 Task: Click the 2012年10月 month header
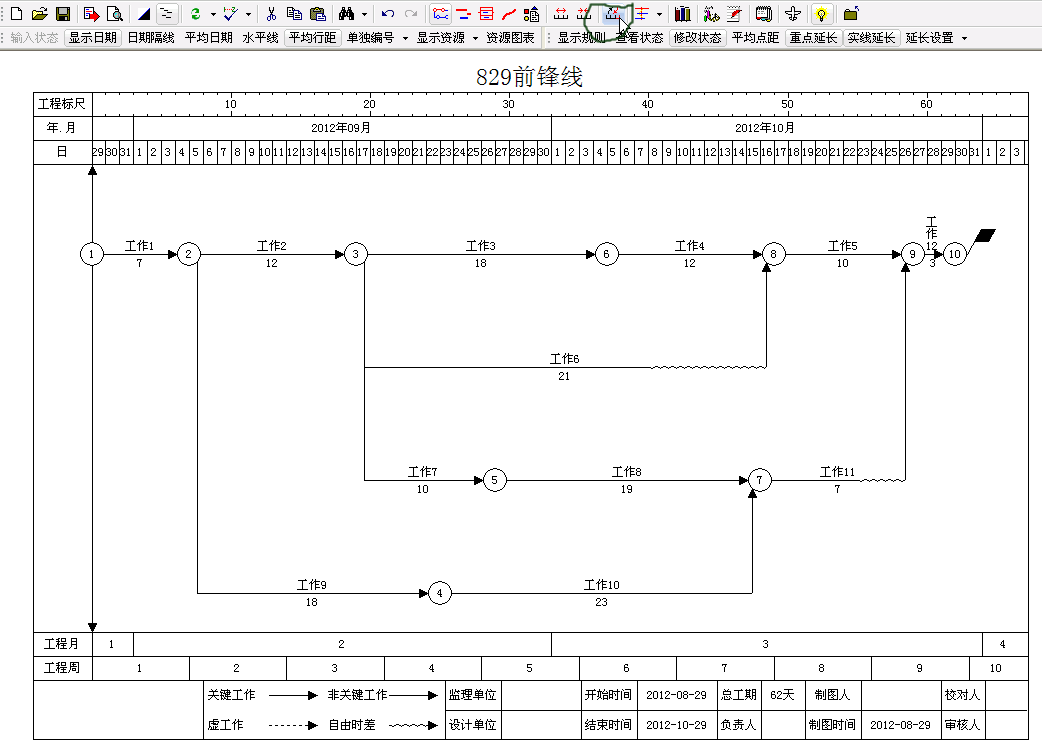tap(764, 128)
